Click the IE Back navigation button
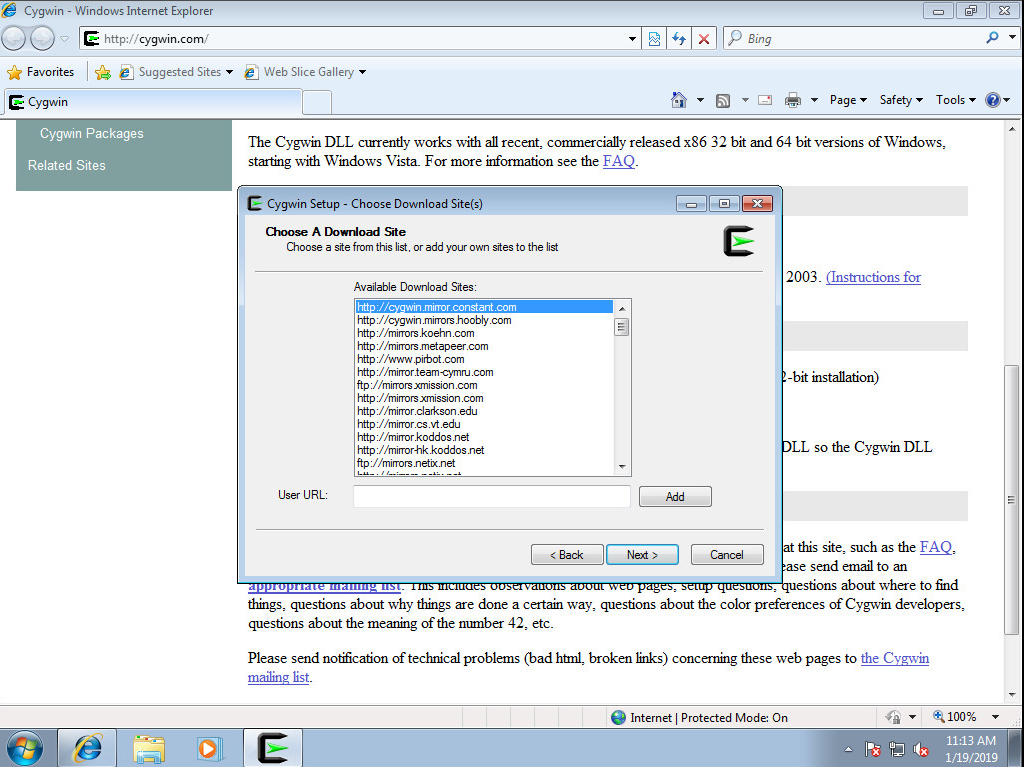This screenshot has width=1024, height=767. [14, 39]
